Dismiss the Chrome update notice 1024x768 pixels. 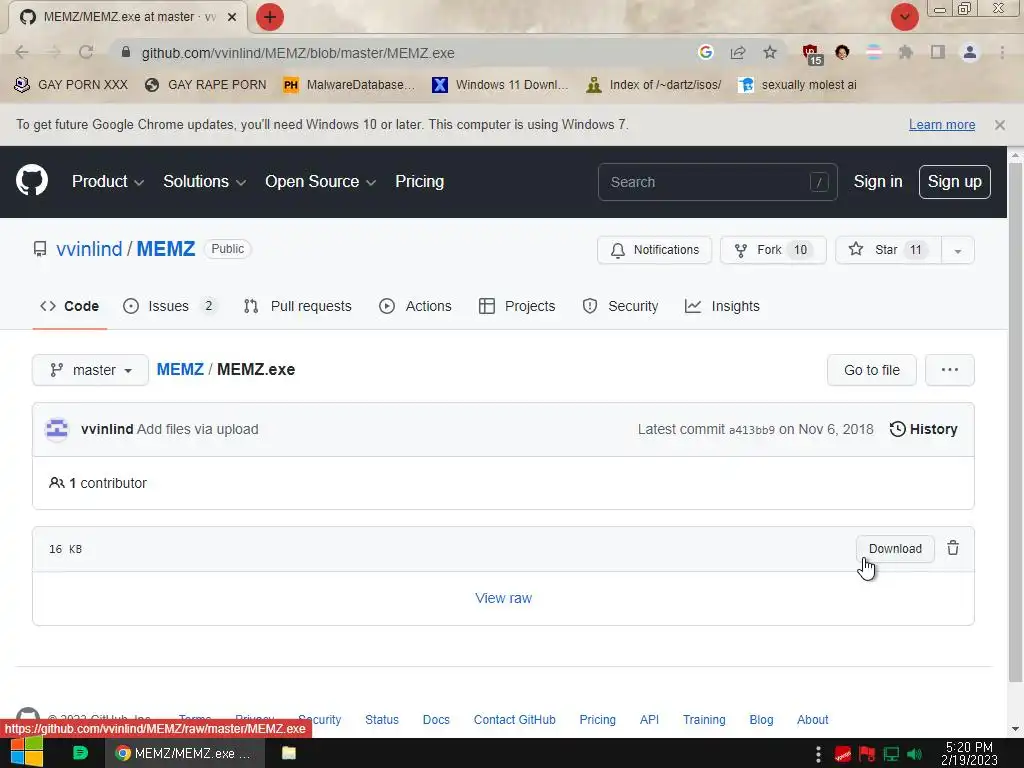point(999,125)
